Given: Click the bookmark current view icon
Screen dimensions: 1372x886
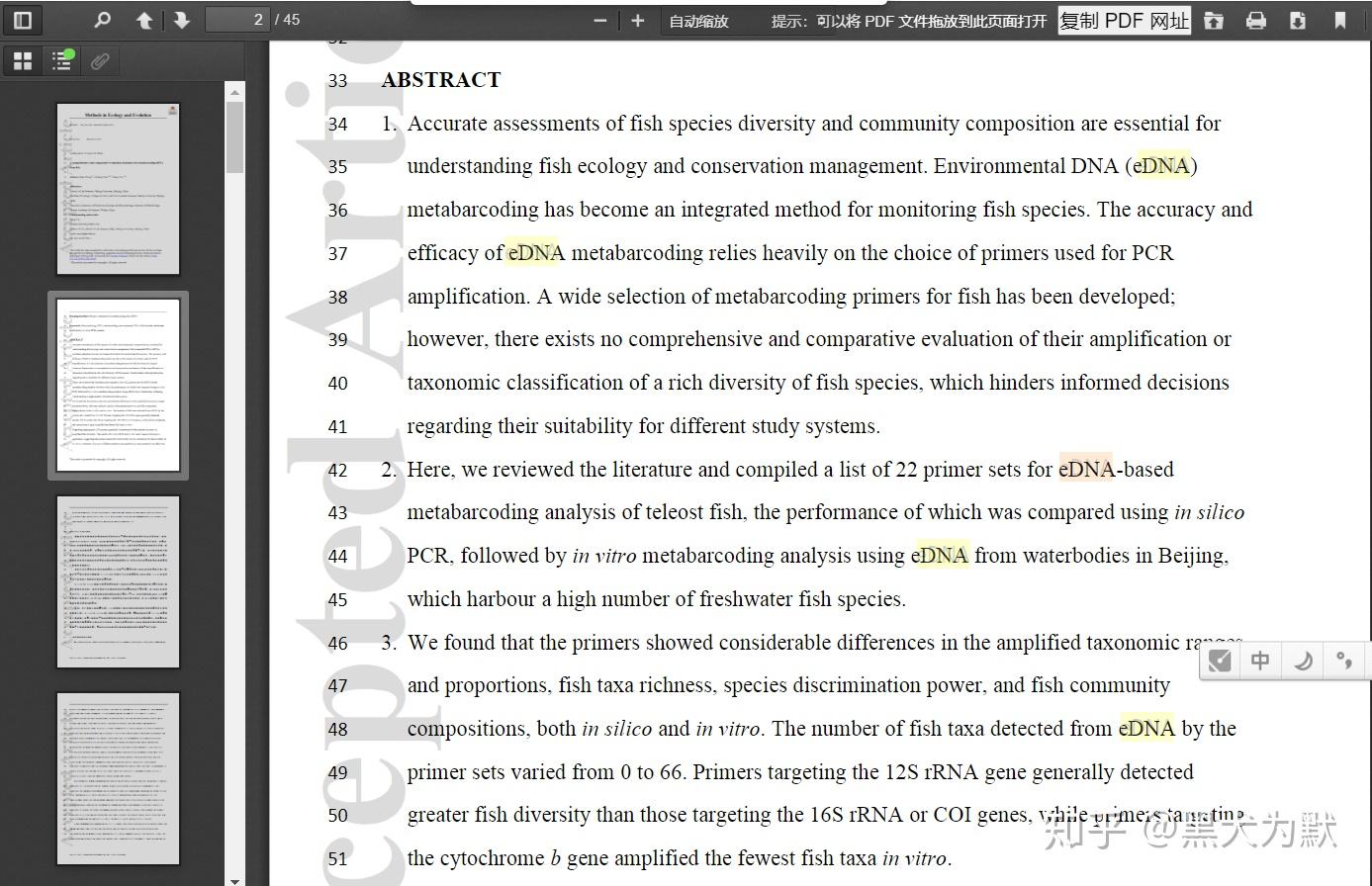Looking at the screenshot, I should 1340,21.
